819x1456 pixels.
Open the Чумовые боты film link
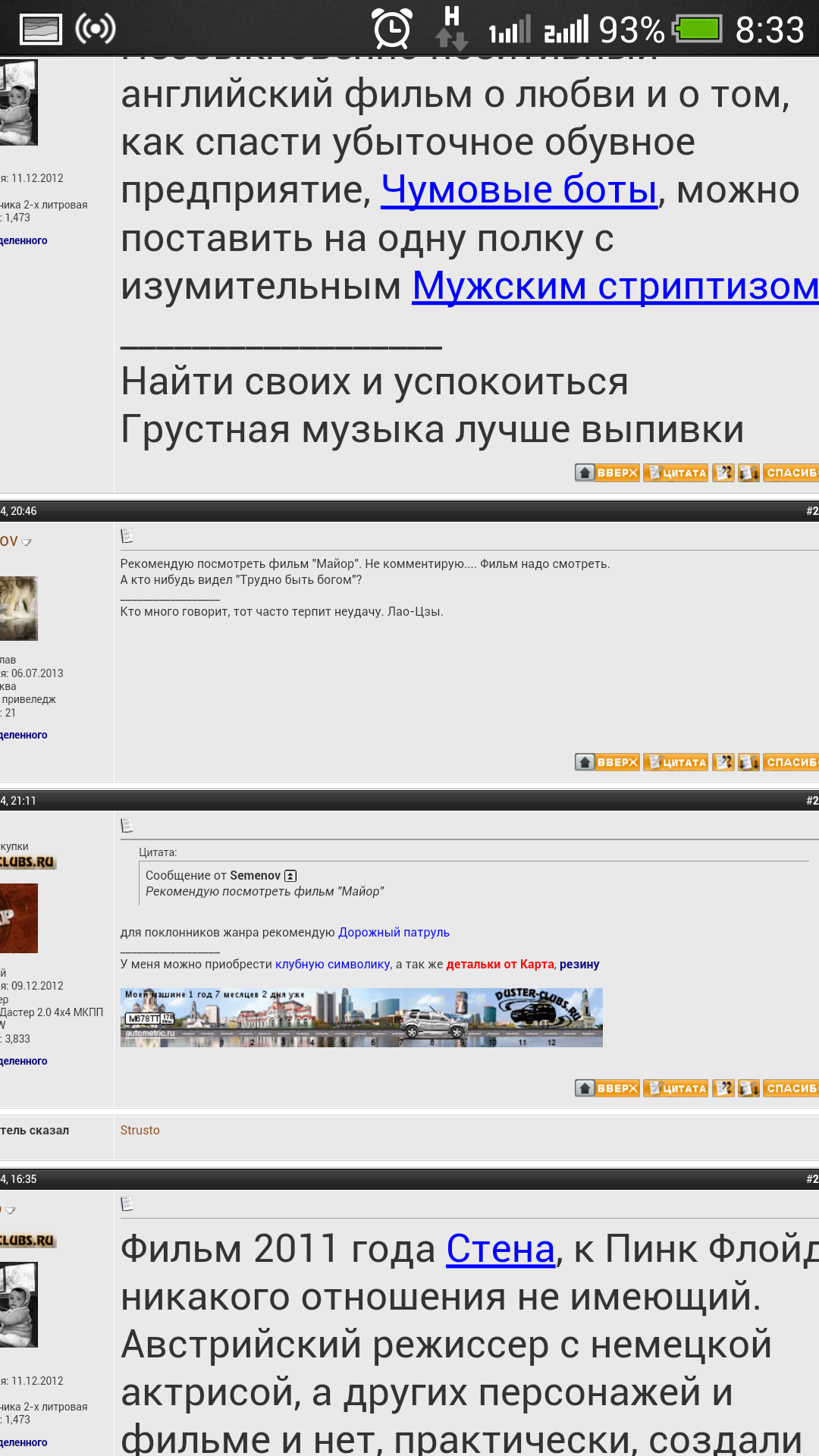click(x=519, y=190)
